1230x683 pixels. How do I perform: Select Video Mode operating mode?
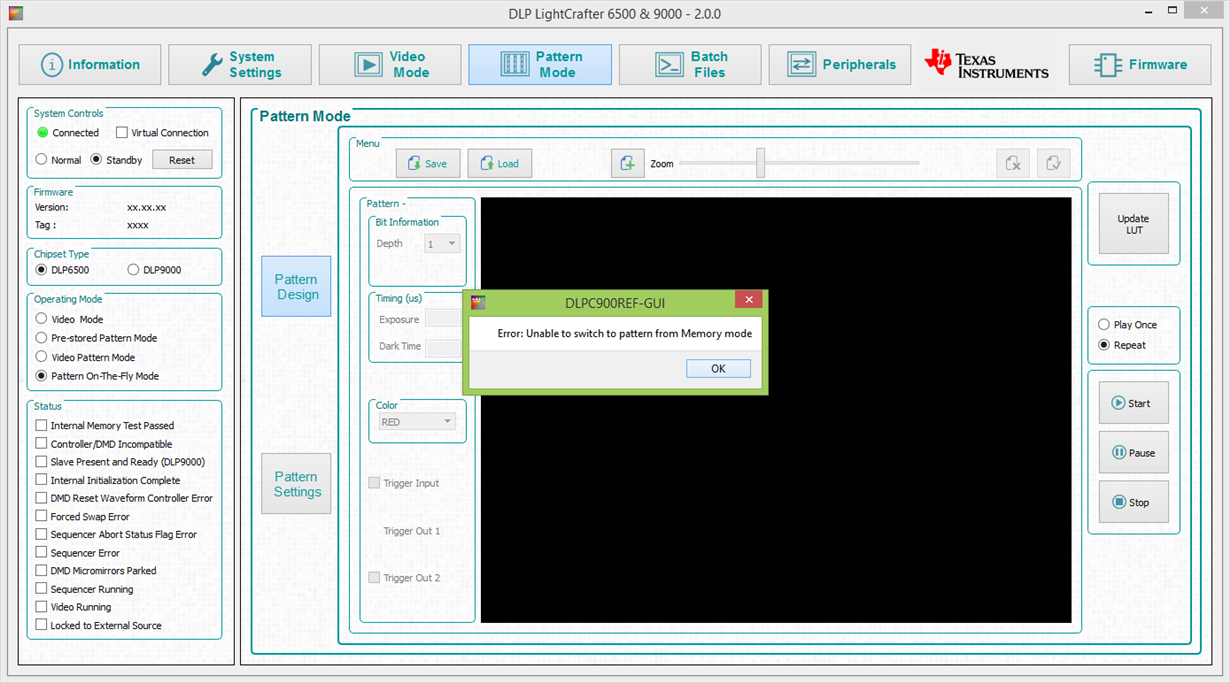click(41, 319)
